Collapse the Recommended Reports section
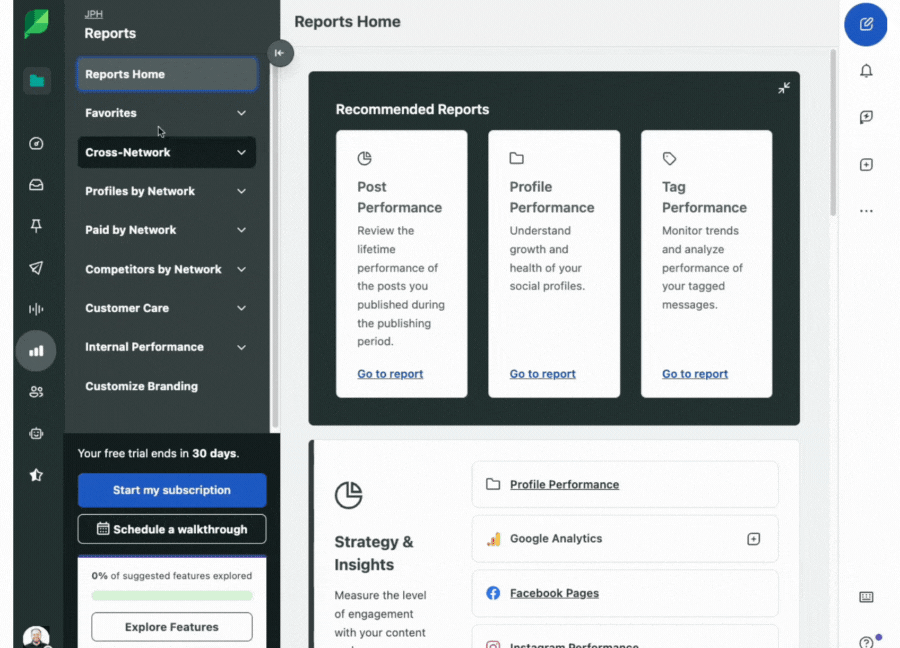 point(784,88)
